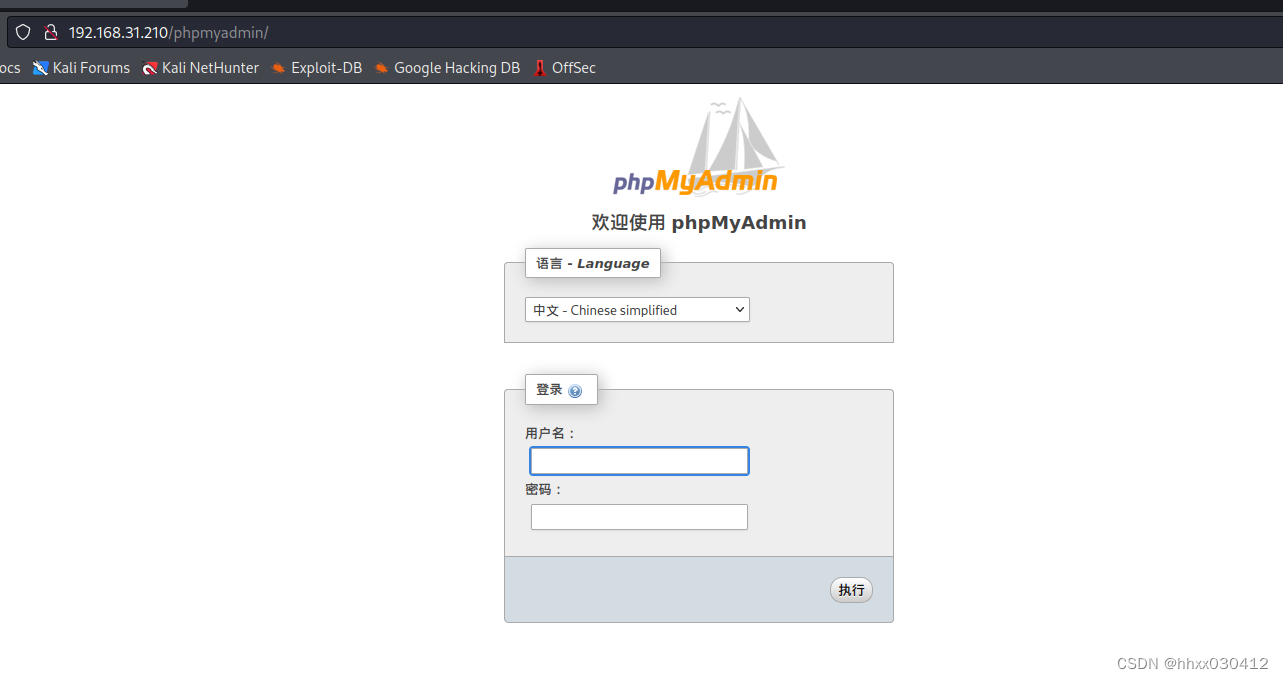Open the Chinese simplified language dropdown

pos(637,310)
